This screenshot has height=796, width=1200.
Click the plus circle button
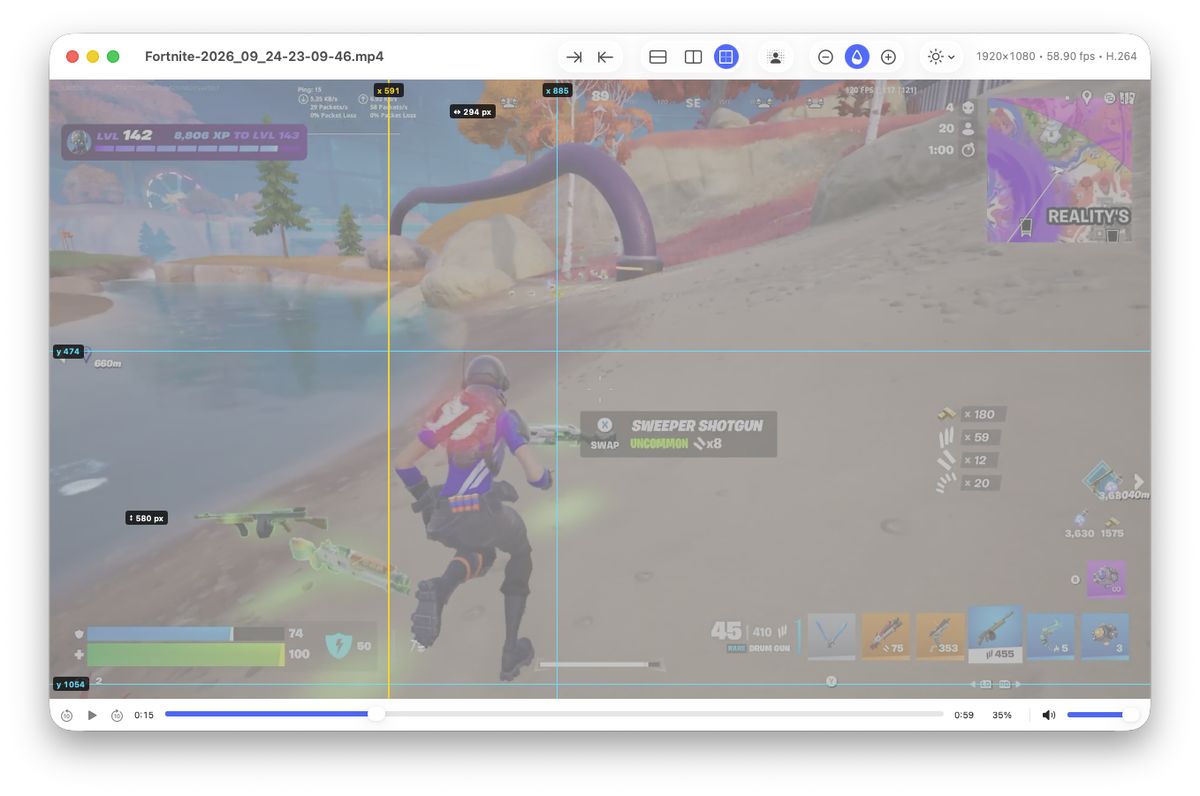(888, 57)
